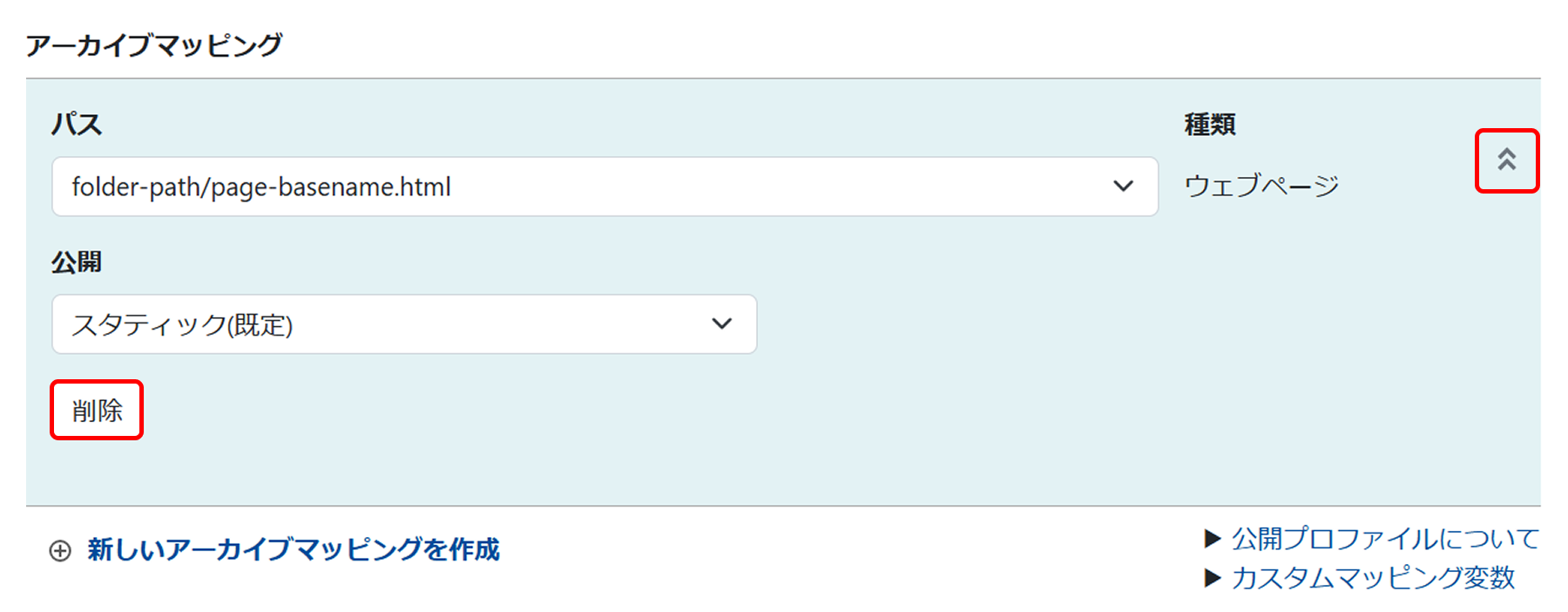Open the パス dropdown arrow

coord(1123,187)
